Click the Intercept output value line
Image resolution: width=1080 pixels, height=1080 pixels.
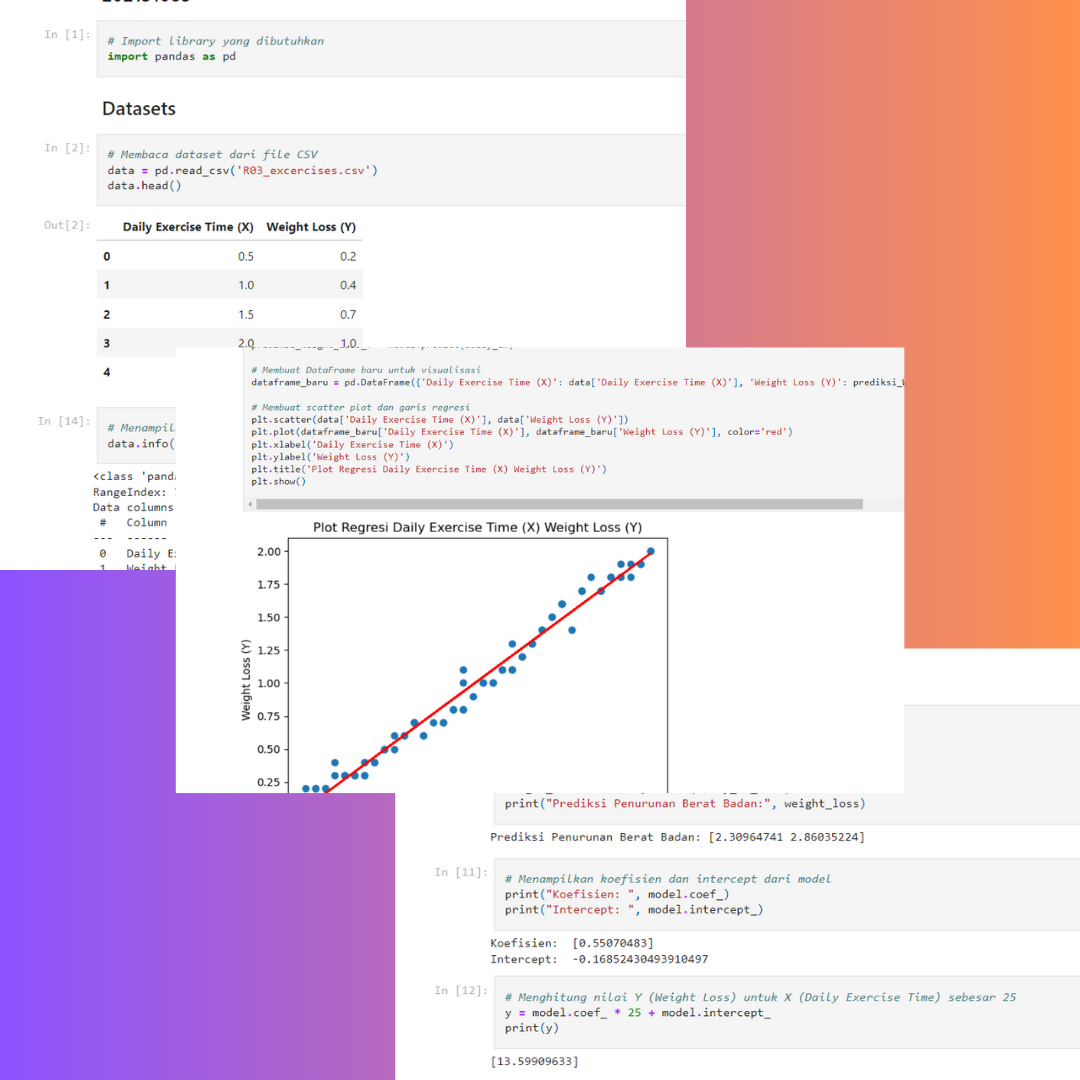(599, 959)
